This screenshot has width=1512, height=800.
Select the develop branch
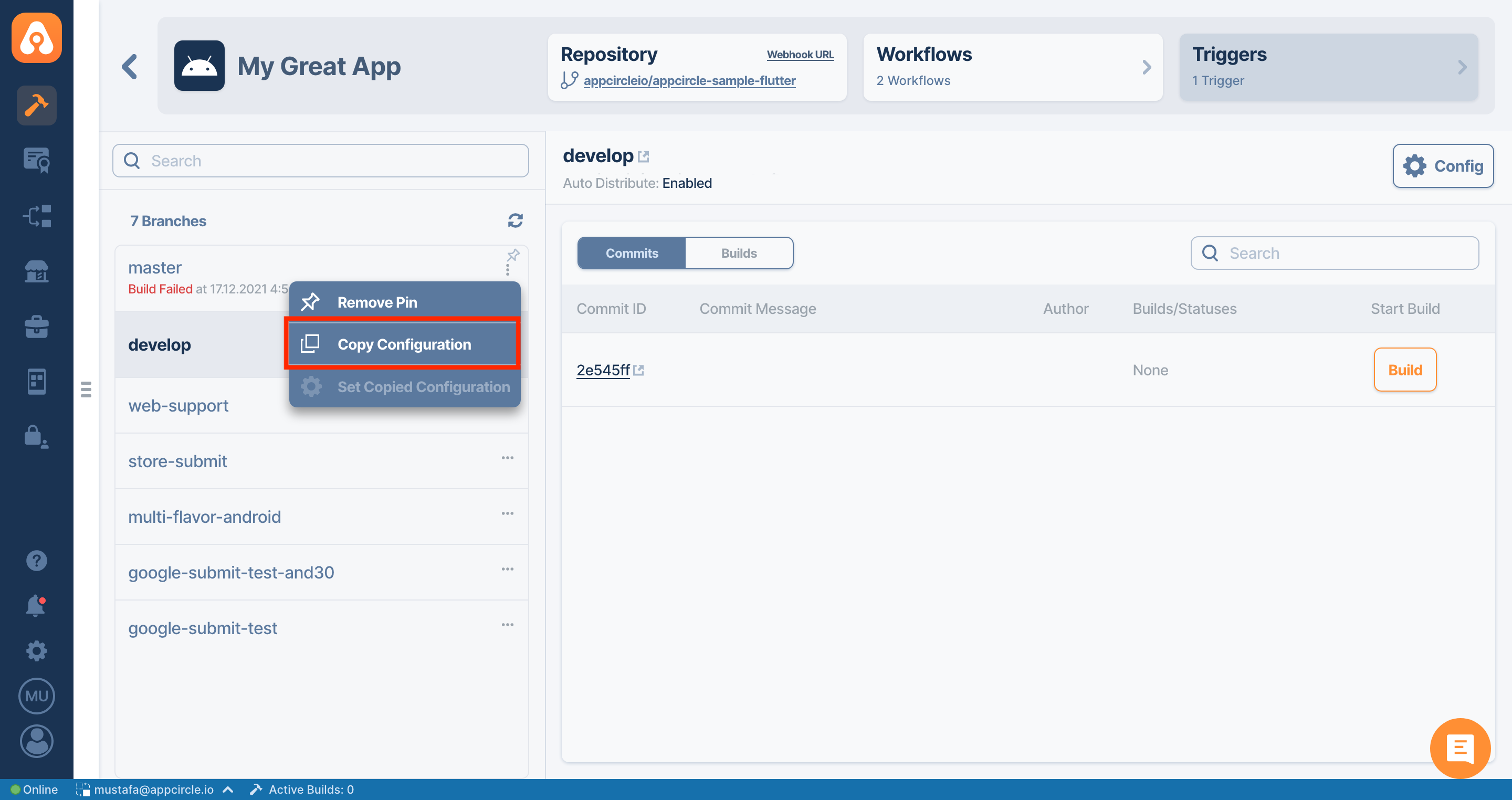coord(160,345)
